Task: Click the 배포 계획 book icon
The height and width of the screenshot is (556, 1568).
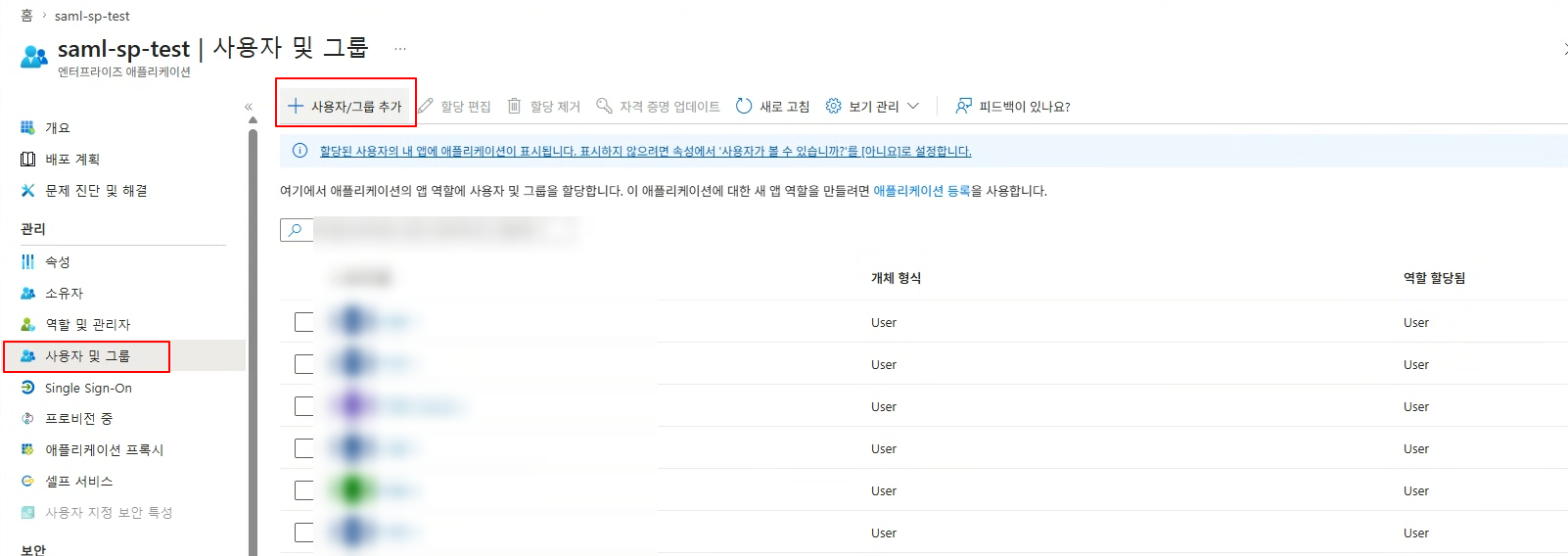Action: pyautogui.click(x=27, y=159)
